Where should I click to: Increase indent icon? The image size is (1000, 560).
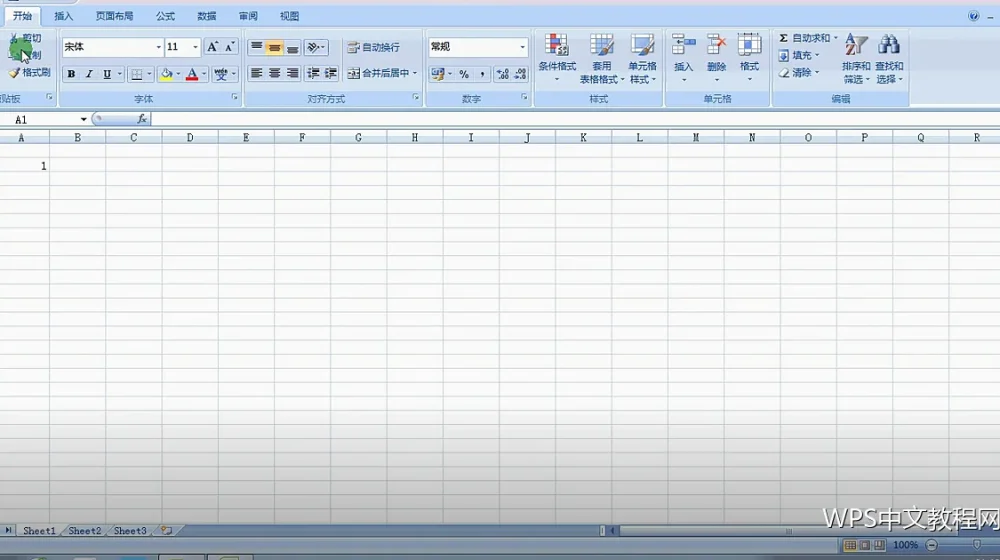[x=330, y=73]
